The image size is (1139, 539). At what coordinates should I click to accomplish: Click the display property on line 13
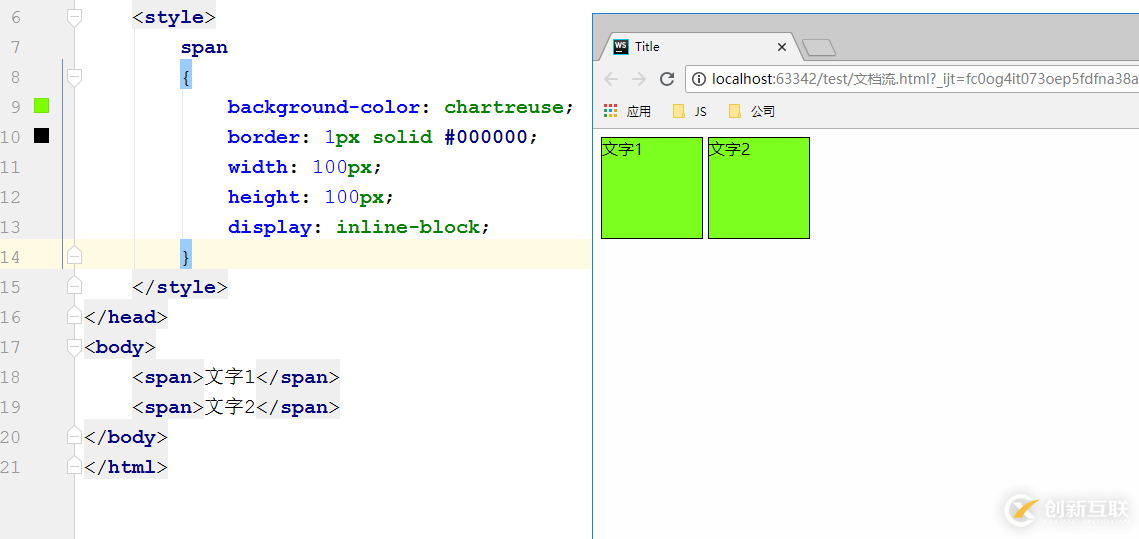[x=269, y=227]
